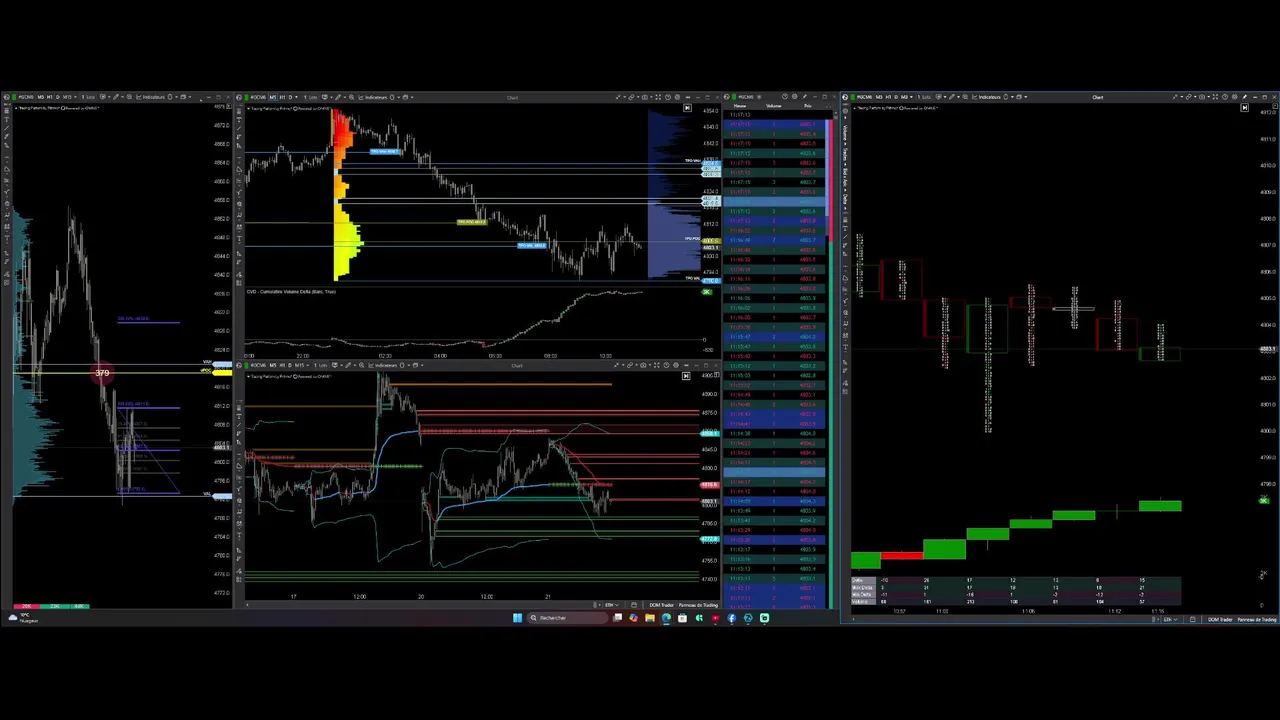Expand timeframe dropdown in the right chart
1280x720 pixels.
[912, 97]
